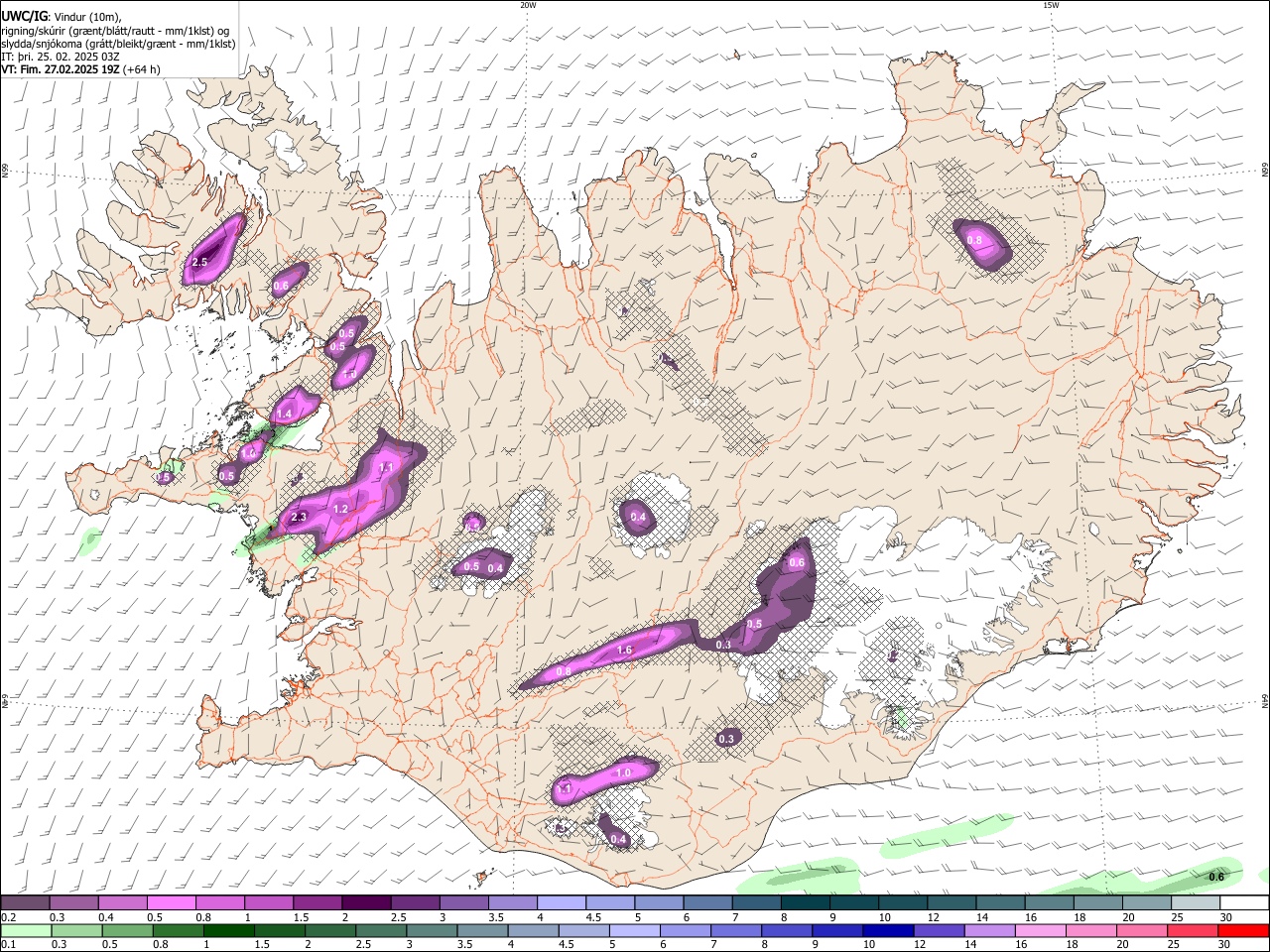
Task: Pick darkest green swatch at 1 lower legend
Action: coord(228,930)
